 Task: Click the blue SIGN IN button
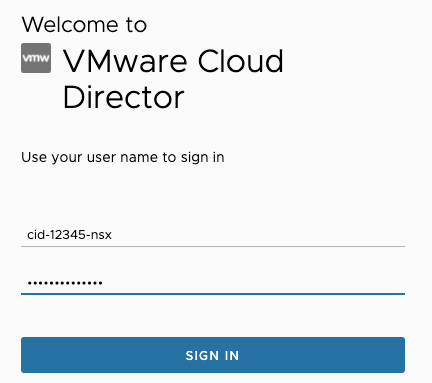[x=213, y=355]
